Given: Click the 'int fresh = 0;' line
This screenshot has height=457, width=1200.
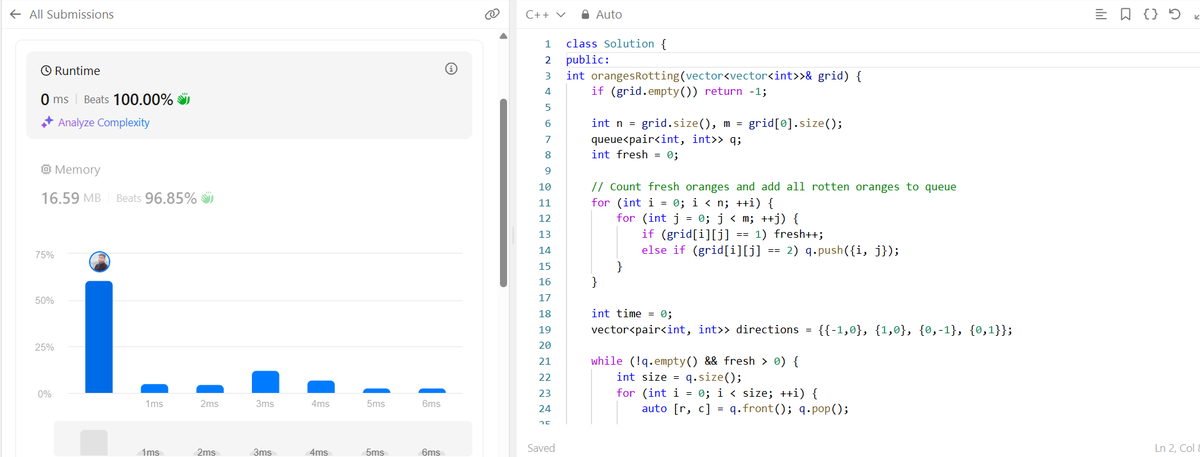Looking at the screenshot, I should (x=635, y=155).
